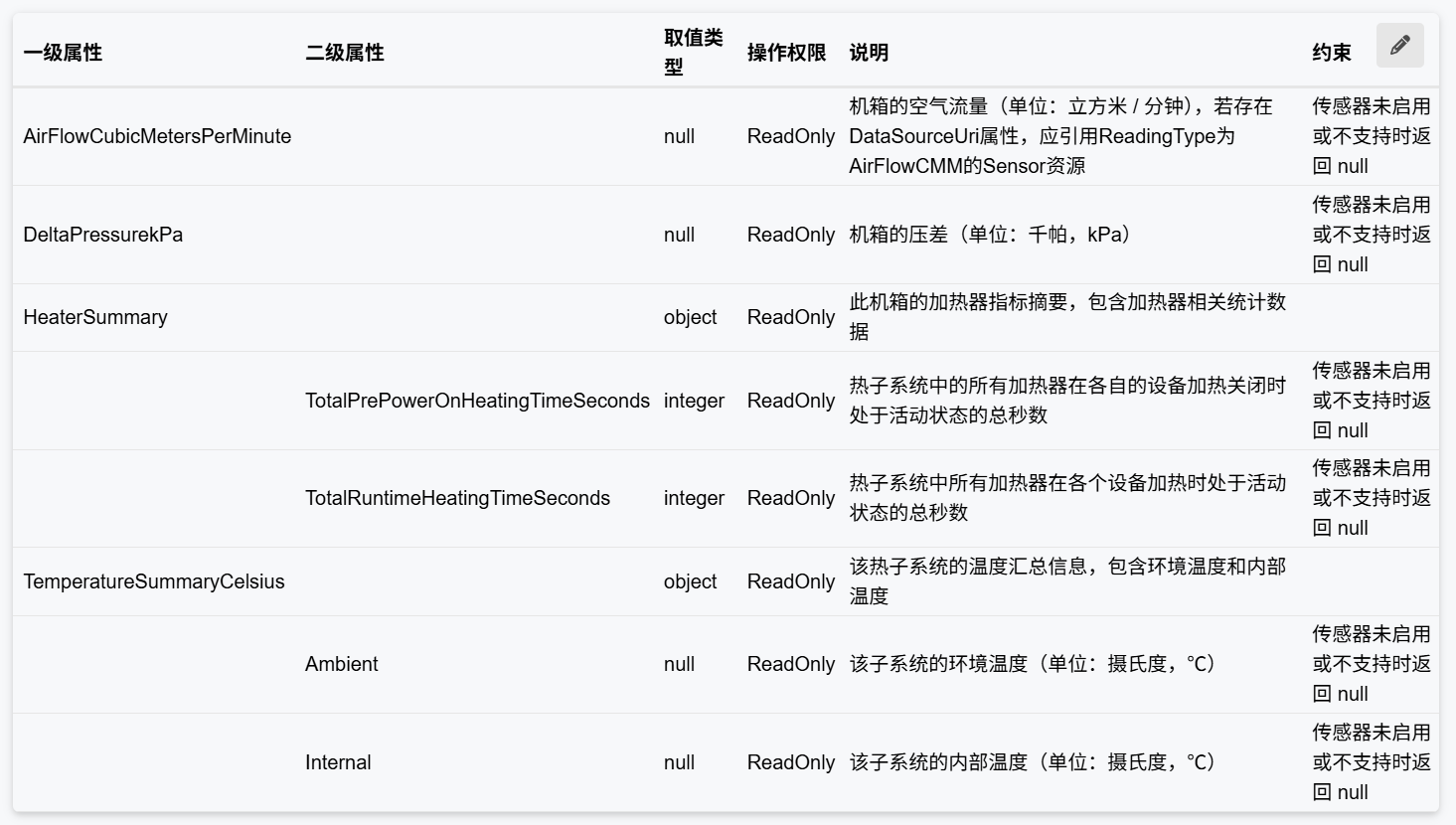Click the 取值类型 column header
The image size is (1456, 825).
[x=693, y=53]
